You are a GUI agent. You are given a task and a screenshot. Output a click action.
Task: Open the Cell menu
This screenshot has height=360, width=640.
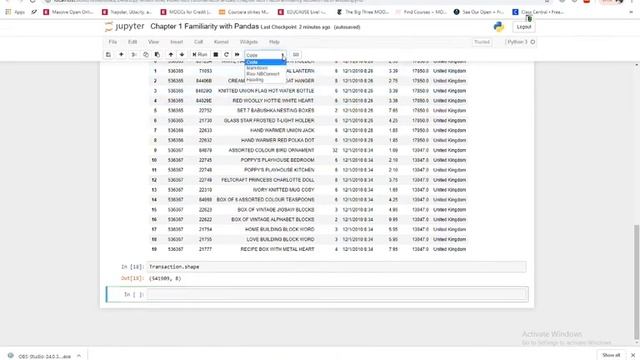tap(198, 42)
